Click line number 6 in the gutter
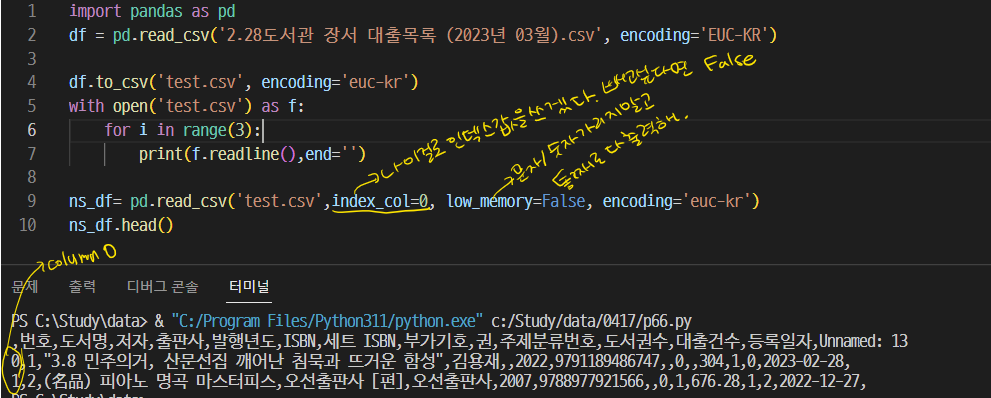991x398 pixels. pos(32,130)
